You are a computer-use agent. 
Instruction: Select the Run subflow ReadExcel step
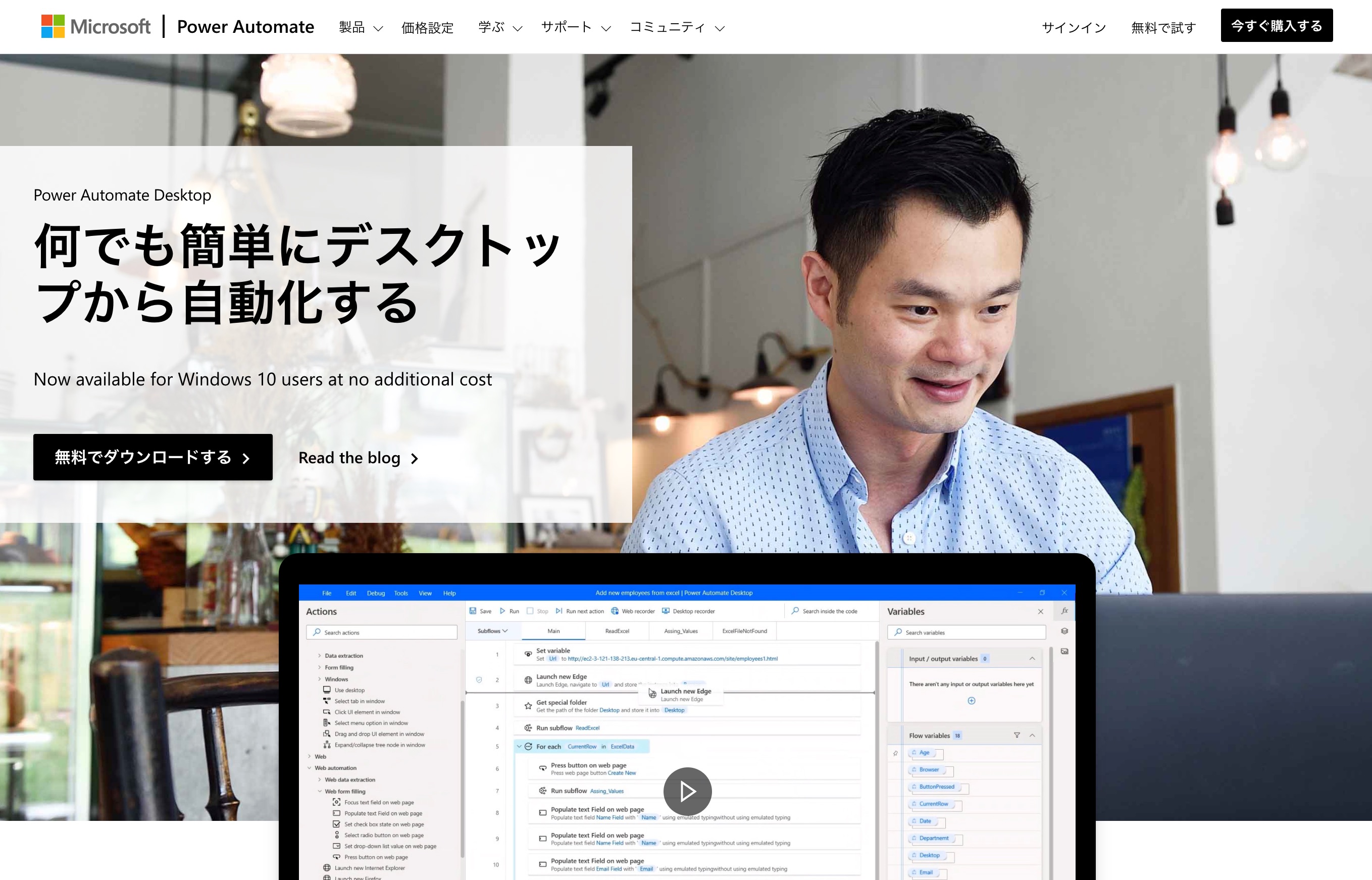(x=687, y=728)
